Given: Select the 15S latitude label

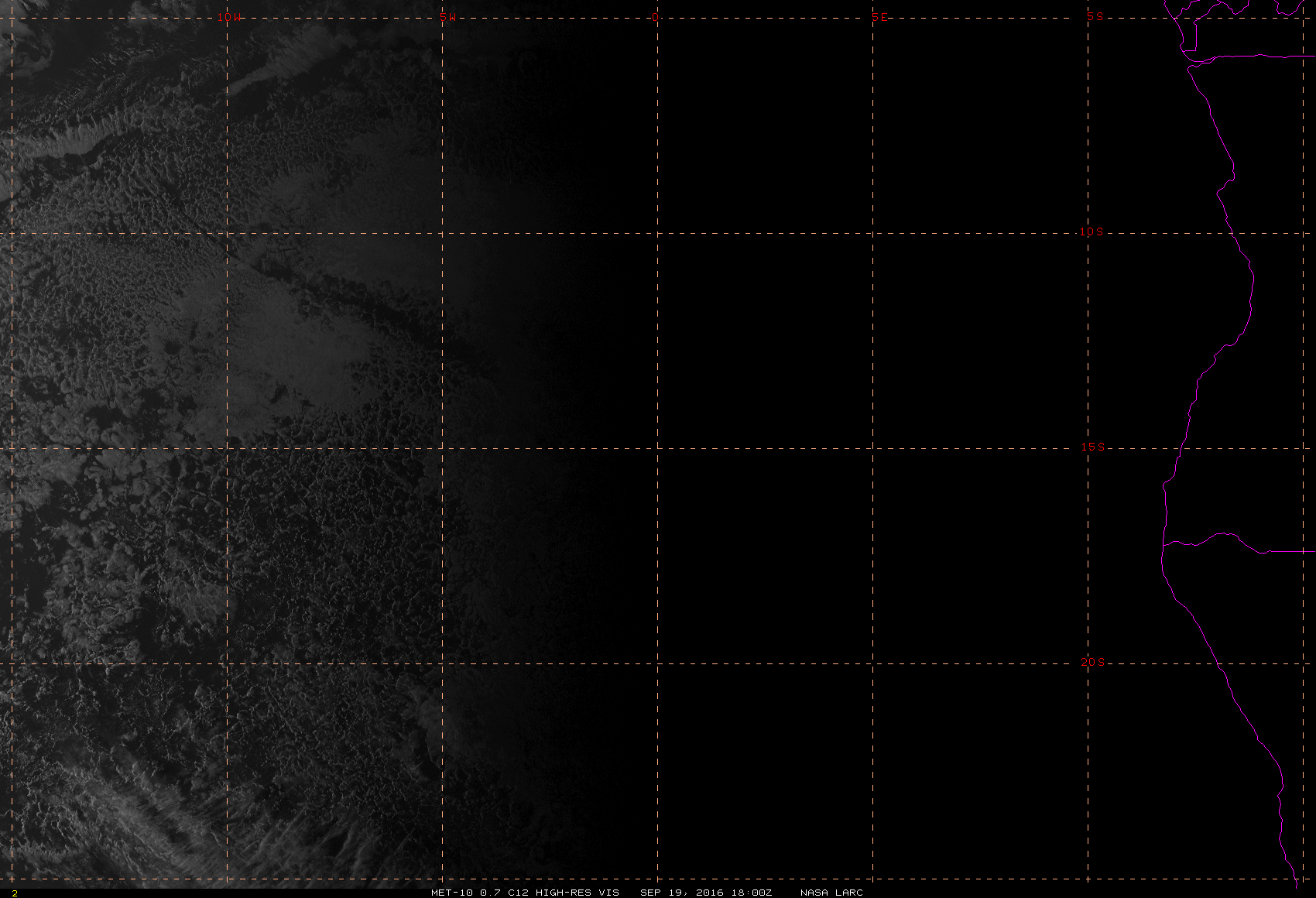Looking at the screenshot, I should click(x=1092, y=447).
